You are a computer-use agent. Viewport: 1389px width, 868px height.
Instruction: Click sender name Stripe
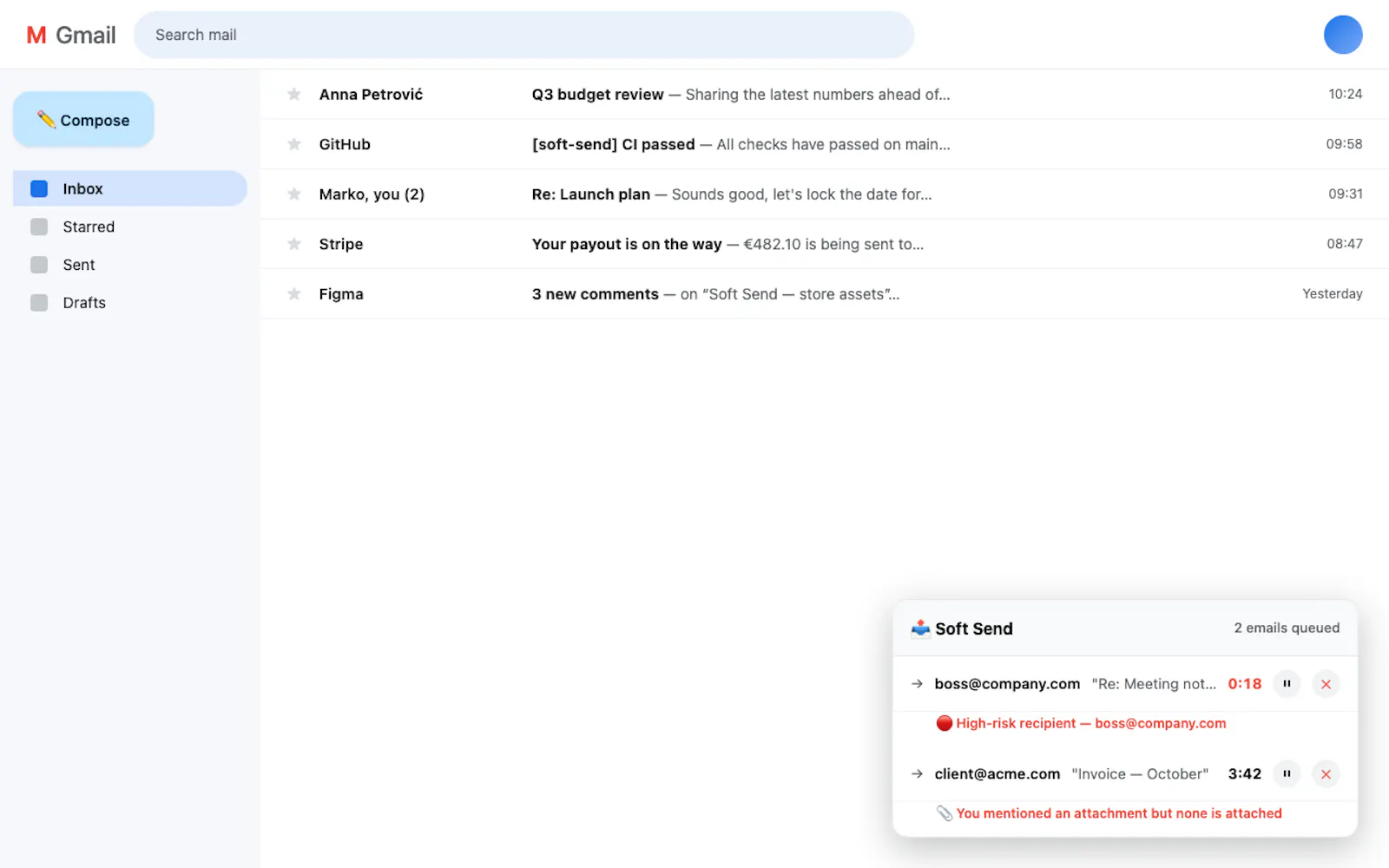341,244
